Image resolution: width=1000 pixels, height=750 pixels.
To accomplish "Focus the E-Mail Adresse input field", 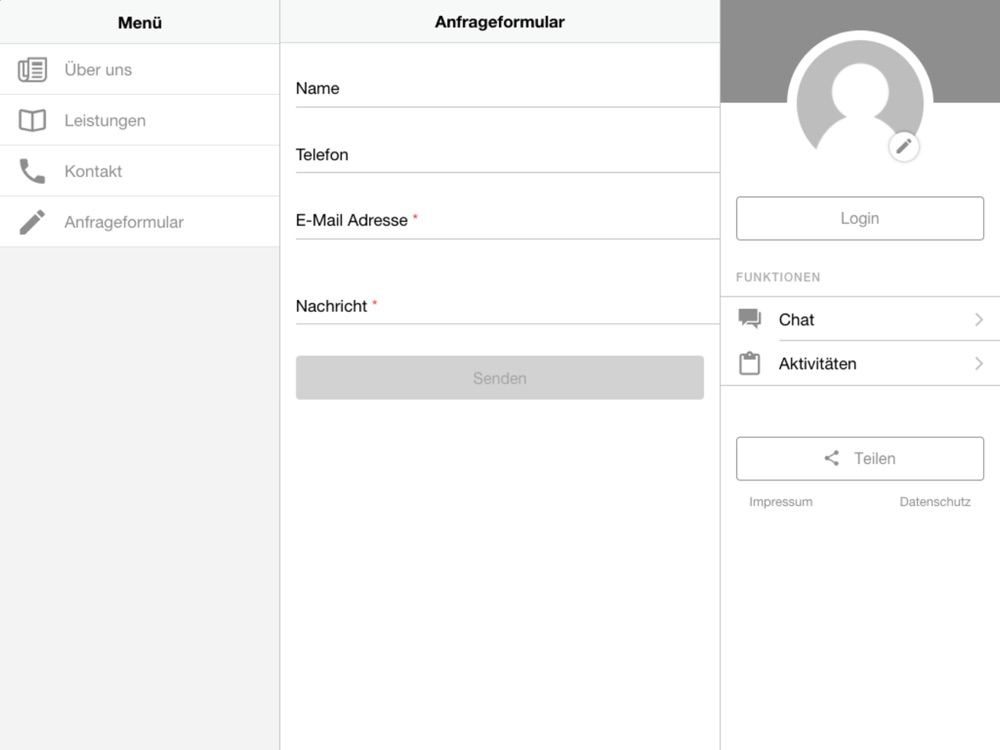I will 508,220.
